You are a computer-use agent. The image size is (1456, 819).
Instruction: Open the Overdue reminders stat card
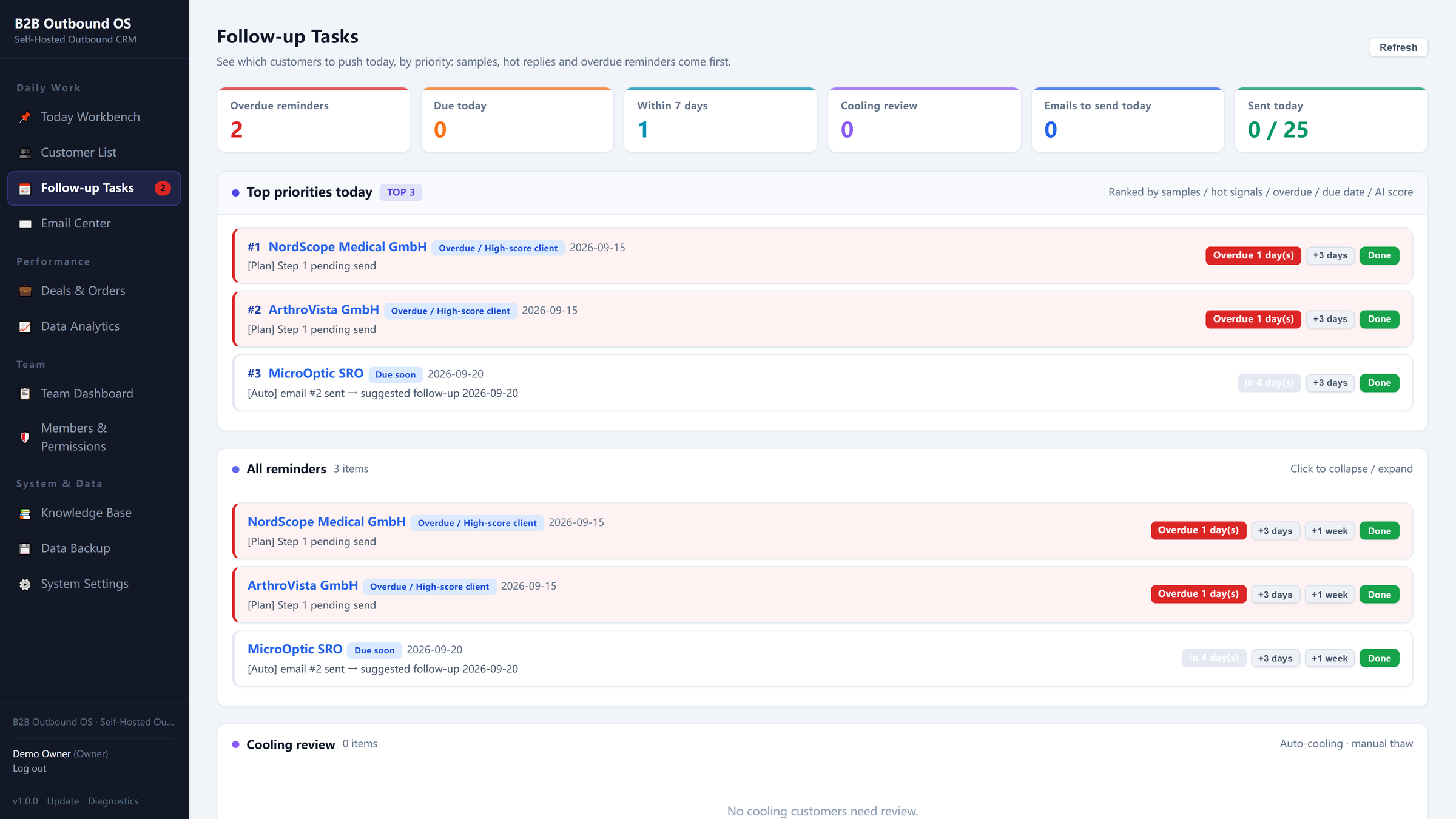point(314,120)
